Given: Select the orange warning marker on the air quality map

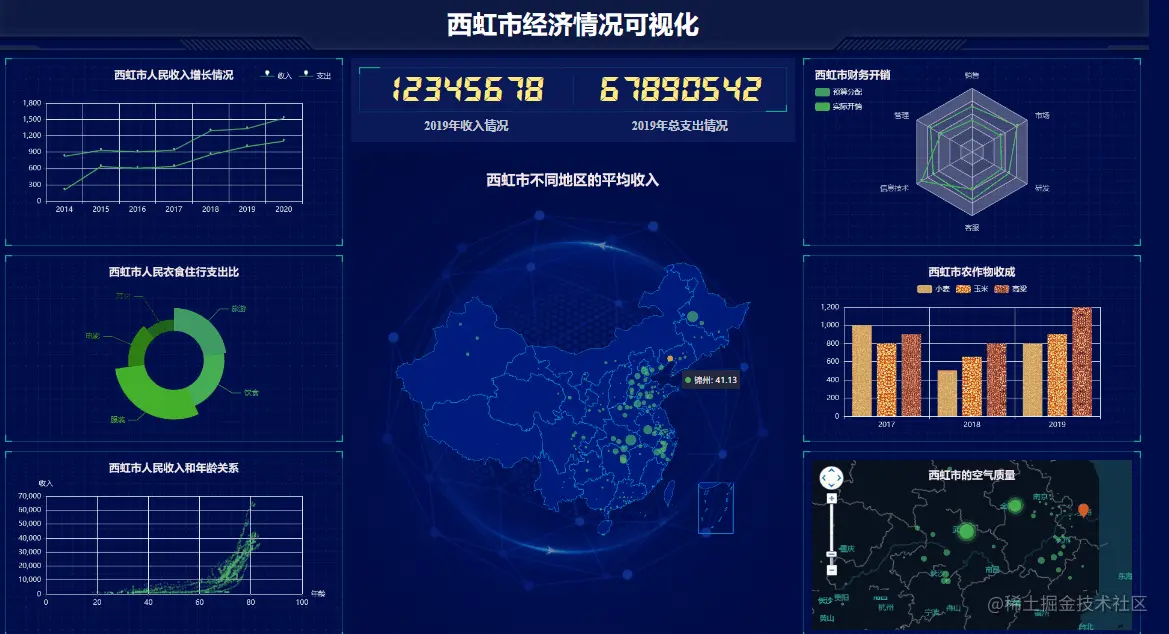Looking at the screenshot, I should (x=1083, y=508).
